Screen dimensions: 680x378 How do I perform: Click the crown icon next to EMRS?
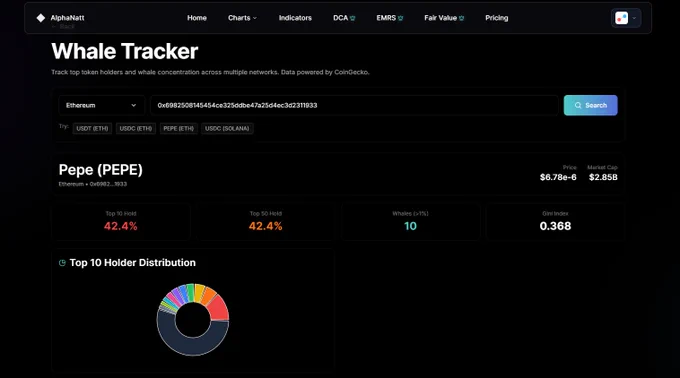click(x=401, y=18)
